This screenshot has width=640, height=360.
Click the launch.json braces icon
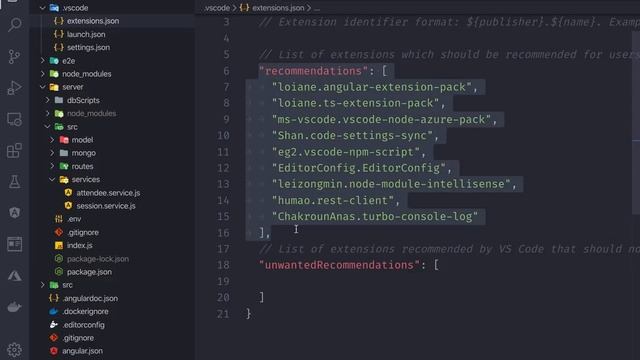tap(59, 34)
